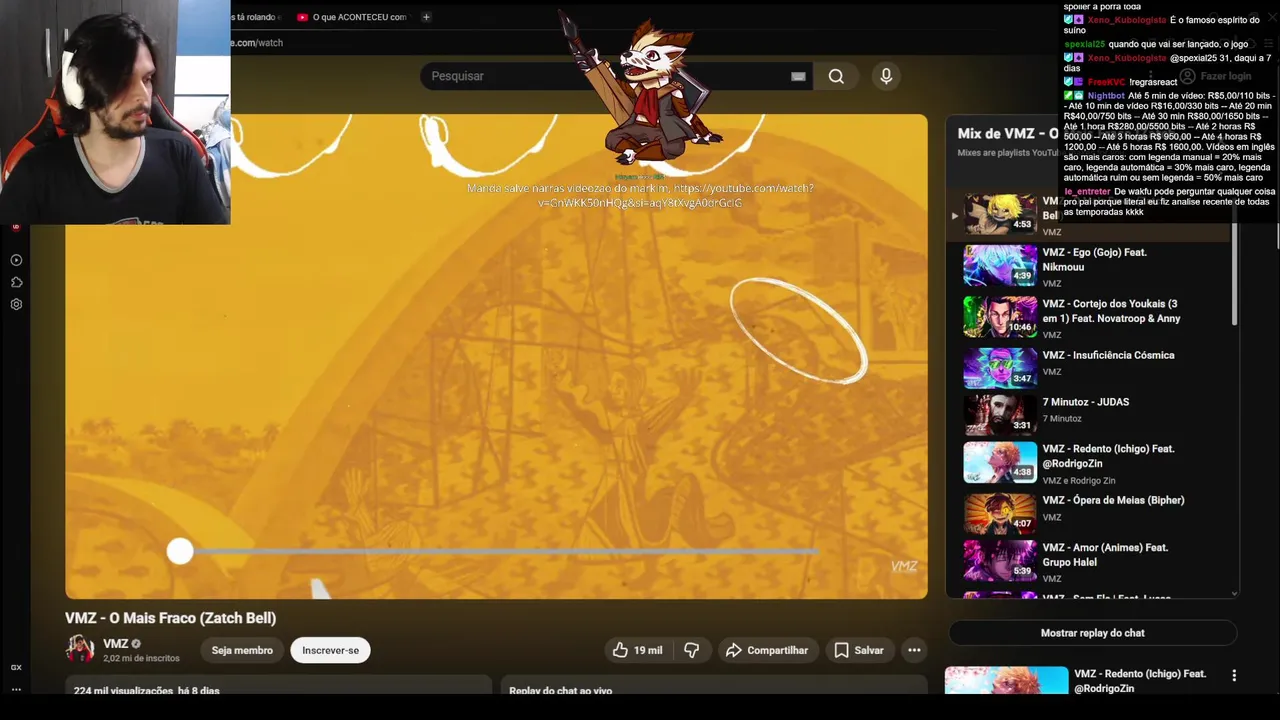Open title '7 Minutoz - JUDAS'
Viewport: 1280px width, 720px height.
pos(1085,402)
